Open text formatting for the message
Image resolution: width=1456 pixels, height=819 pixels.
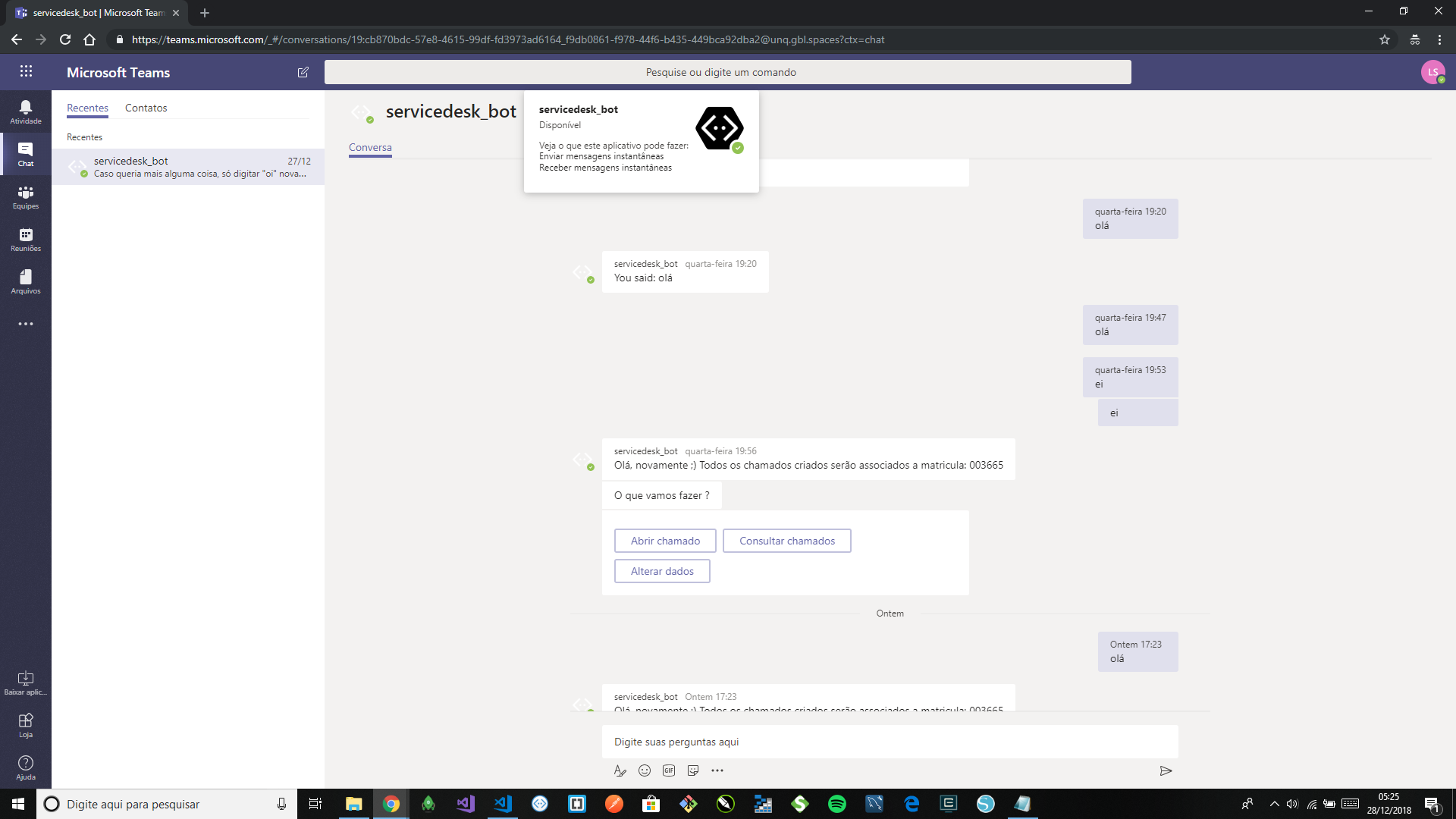(x=620, y=770)
